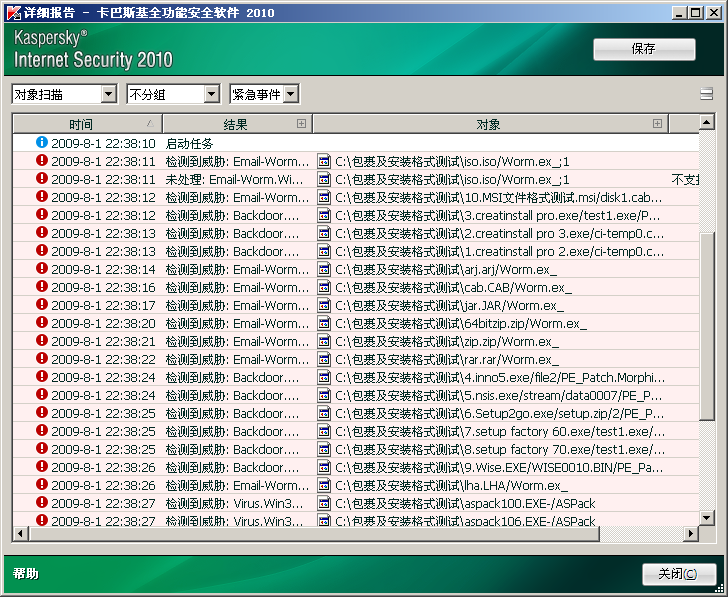Click red alert icon at 22:38:20 row
The width and height of the screenshot is (728, 597).
tap(42, 322)
